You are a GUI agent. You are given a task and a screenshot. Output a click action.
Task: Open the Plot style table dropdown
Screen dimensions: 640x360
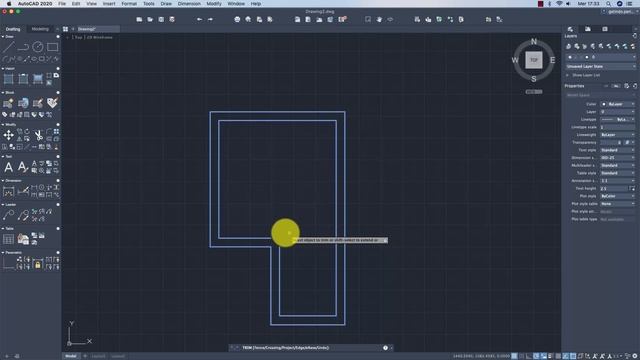(618, 204)
